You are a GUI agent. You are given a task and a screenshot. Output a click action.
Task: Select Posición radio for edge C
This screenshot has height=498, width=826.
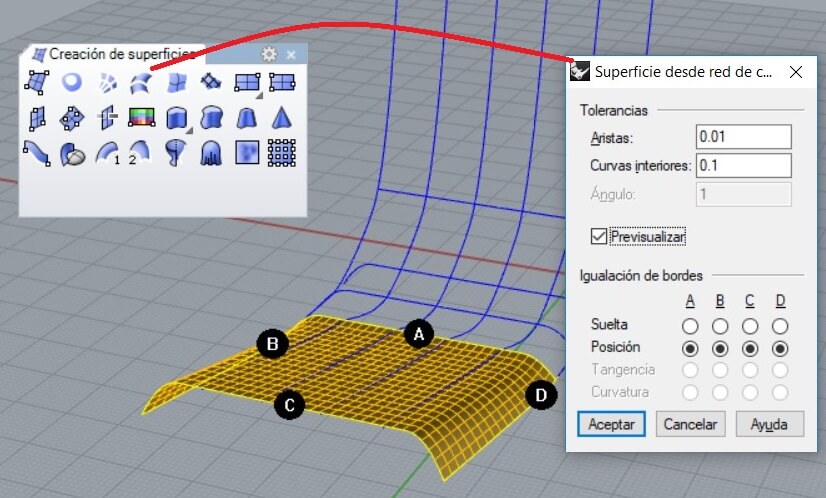750,349
